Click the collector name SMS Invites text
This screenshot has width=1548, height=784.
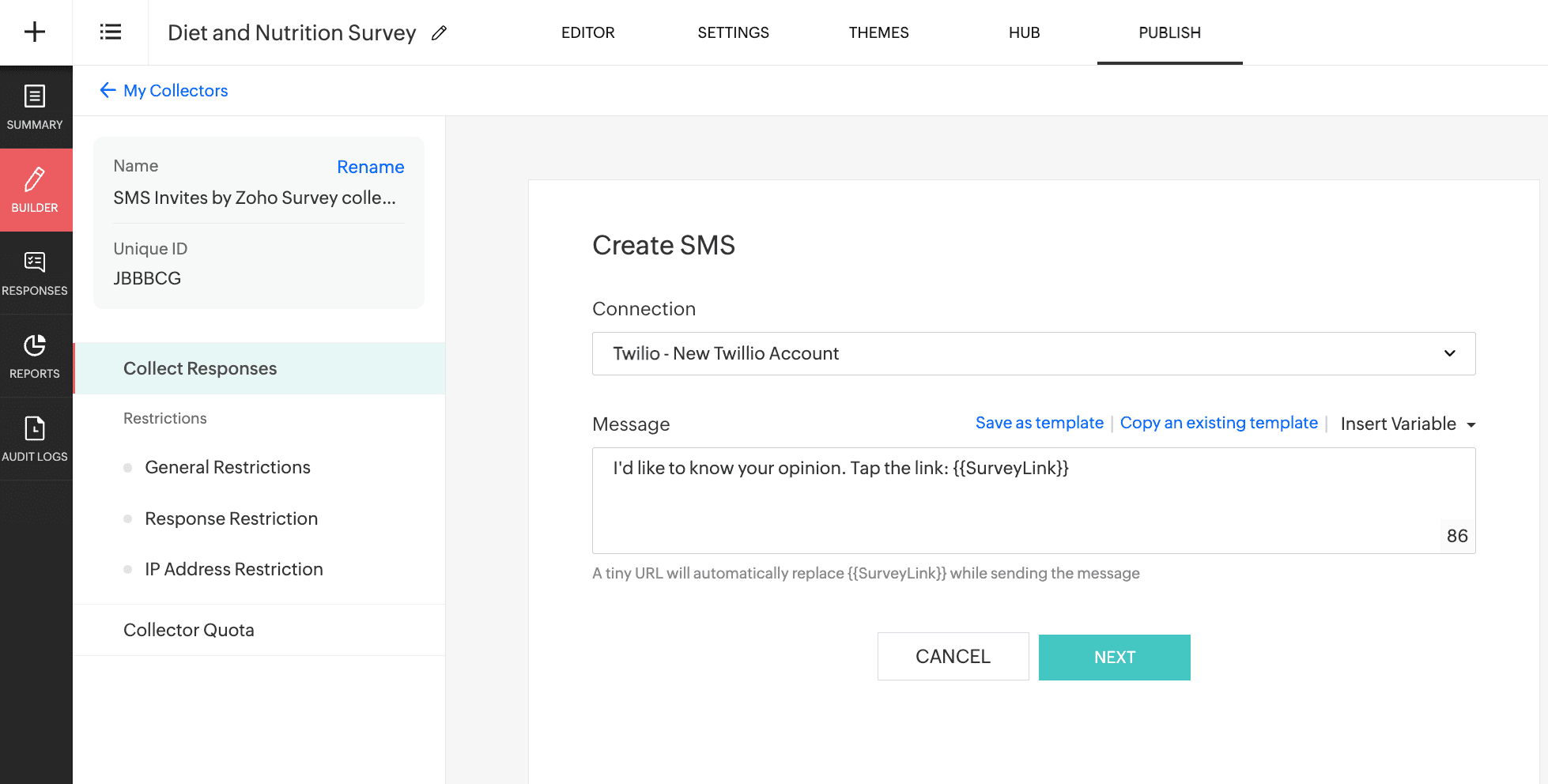(255, 198)
